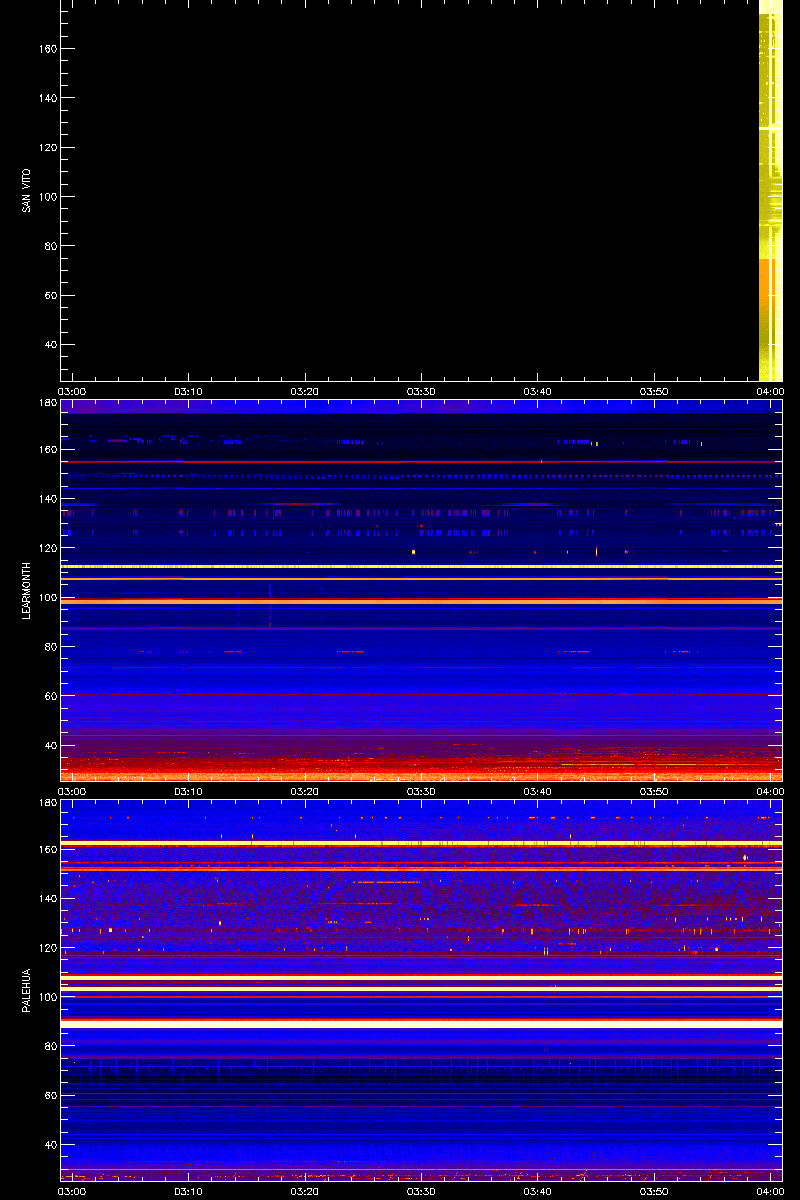The height and width of the screenshot is (1200, 800).
Task: Pick the 180 tick on Learmonth axis
Action: click(49, 403)
